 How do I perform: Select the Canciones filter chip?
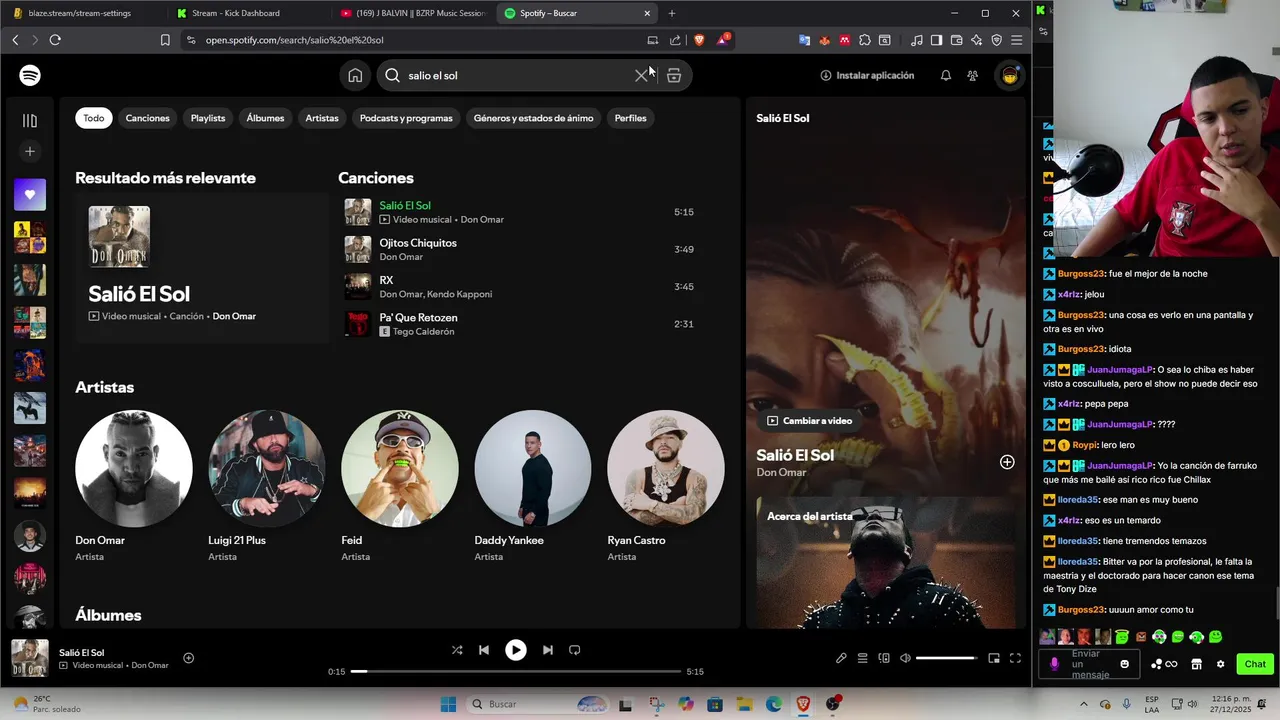147,118
